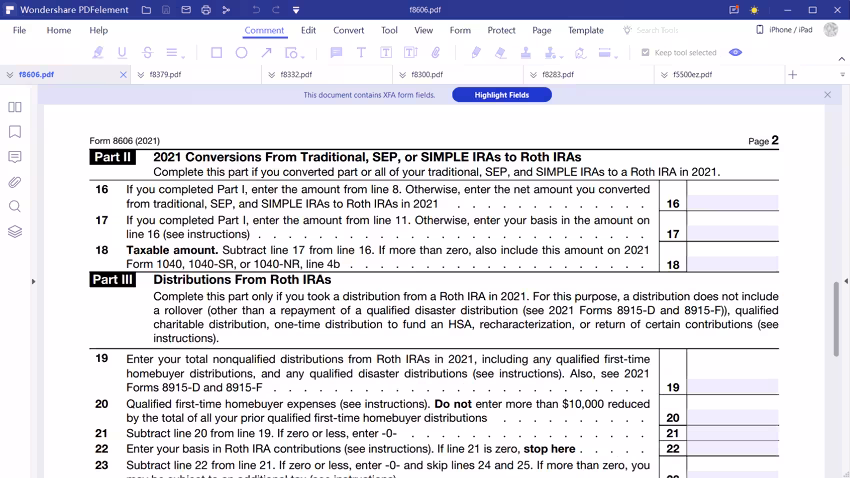Click the Save icon in title bar
The height and width of the screenshot is (478, 850).
(x=166, y=10)
